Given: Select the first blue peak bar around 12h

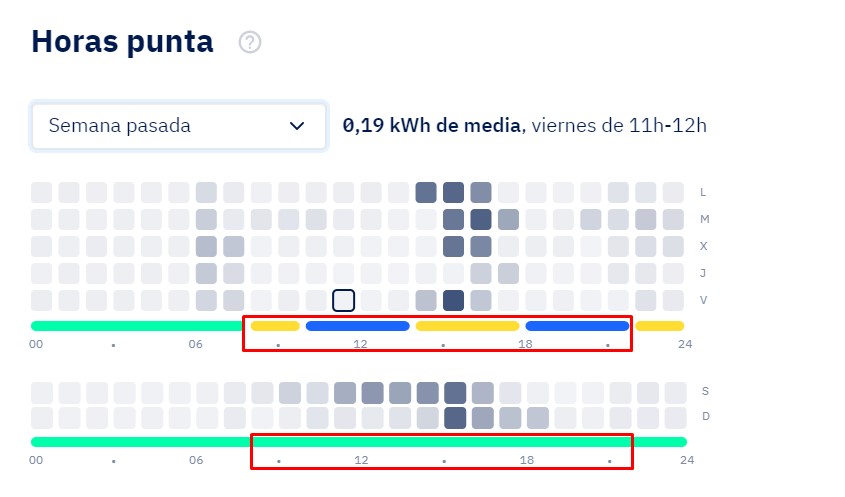Looking at the screenshot, I should point(357,326).
